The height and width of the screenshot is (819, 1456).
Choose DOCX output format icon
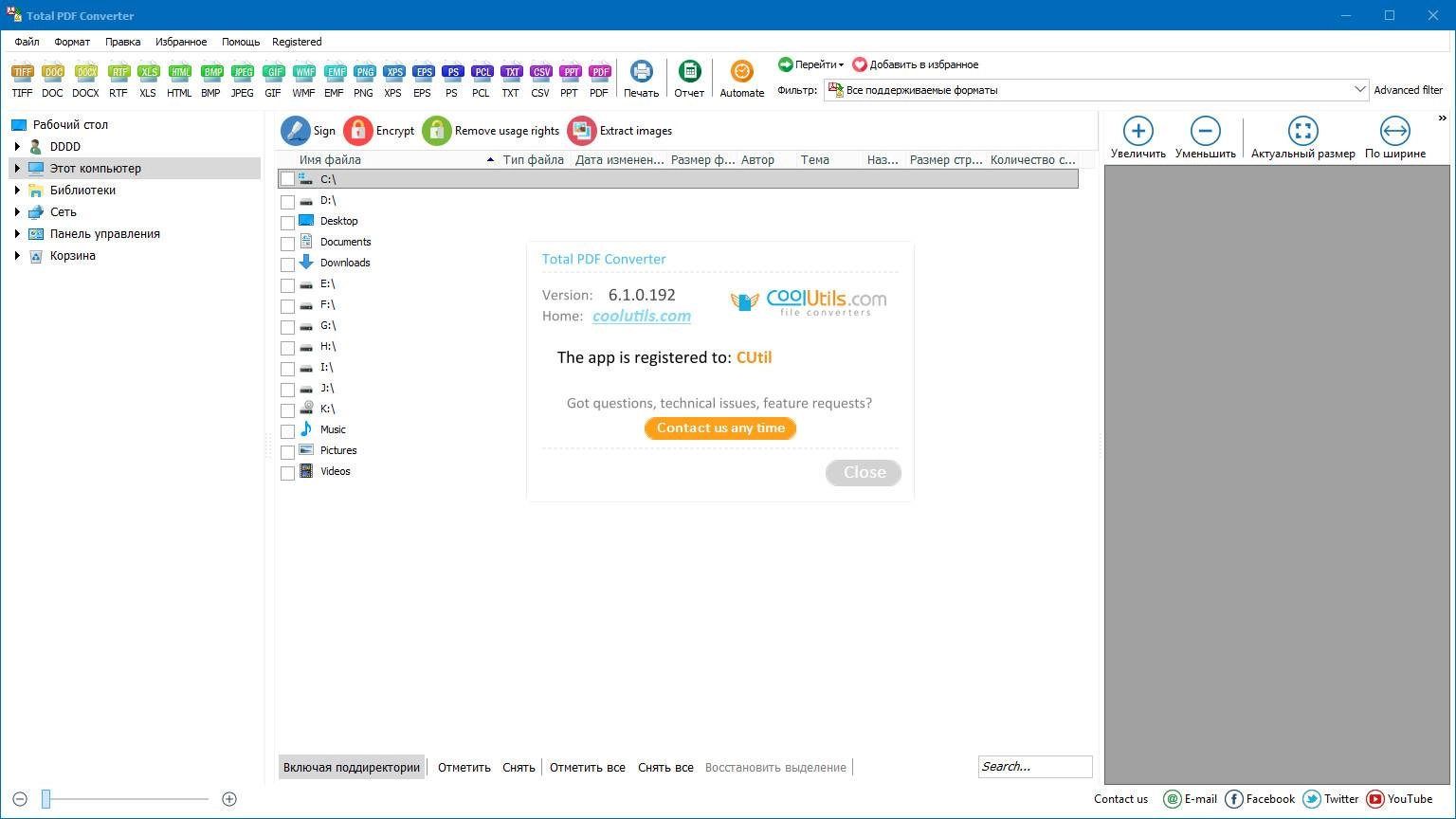coord(85,80)
